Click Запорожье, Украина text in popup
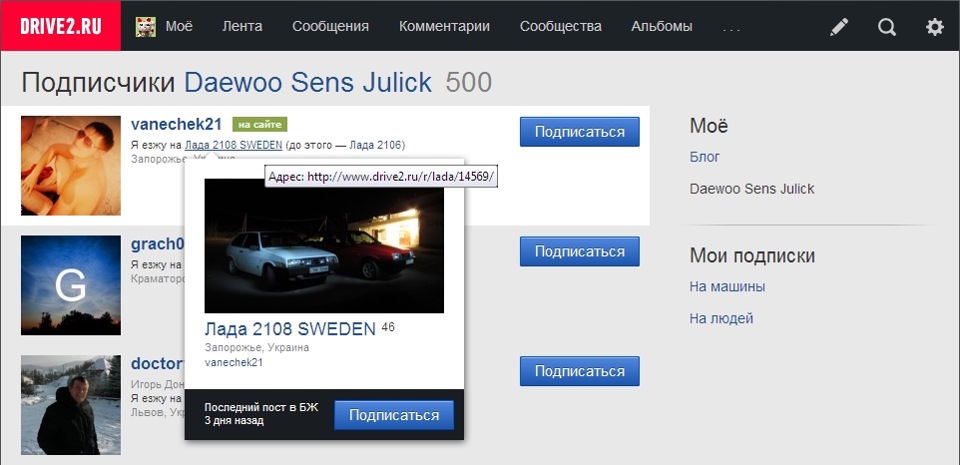Screen dimensions: 960x465 pyautogui.click(x=257, y=348)
